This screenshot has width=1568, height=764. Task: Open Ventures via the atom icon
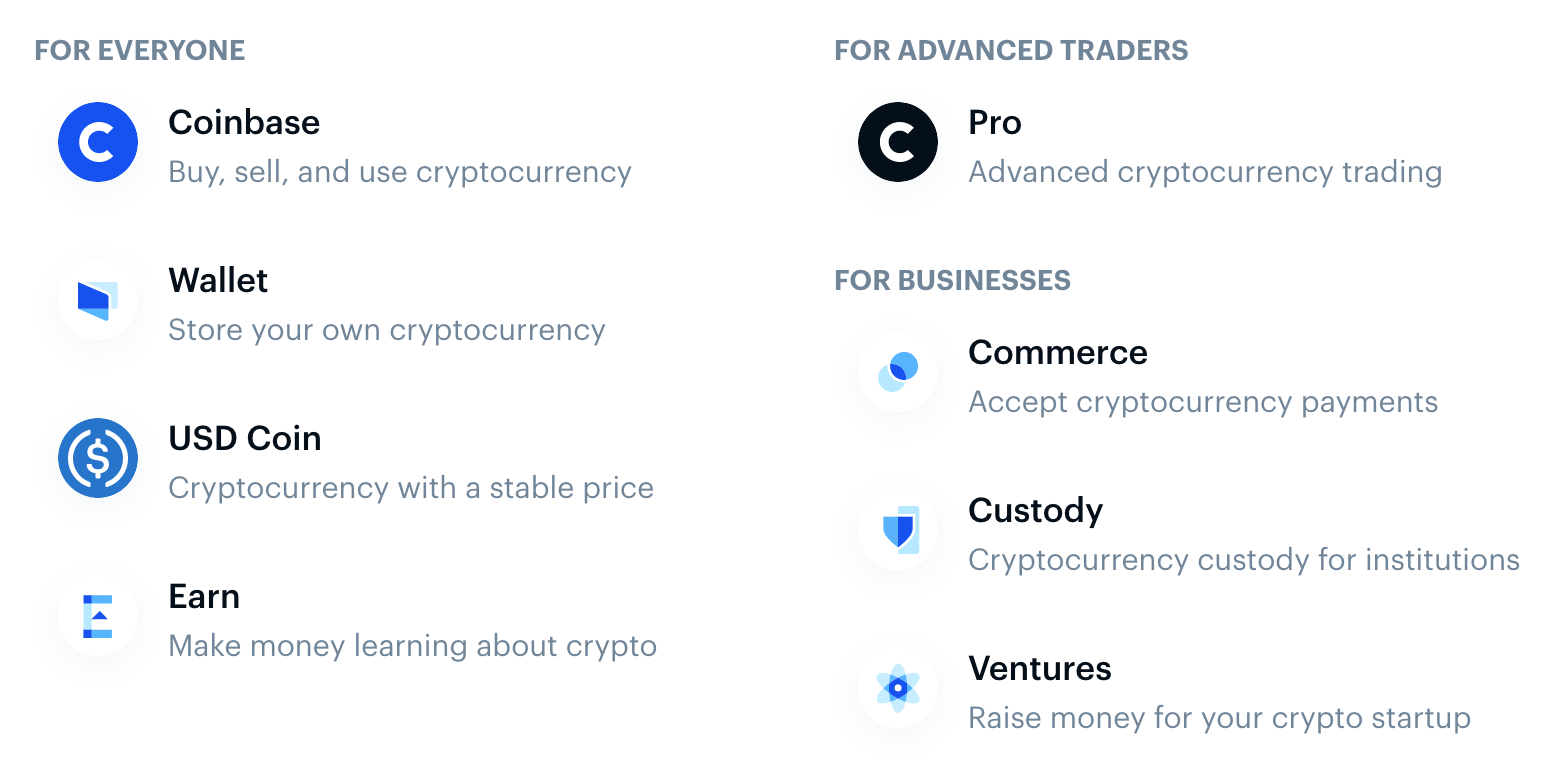(897, 687)
